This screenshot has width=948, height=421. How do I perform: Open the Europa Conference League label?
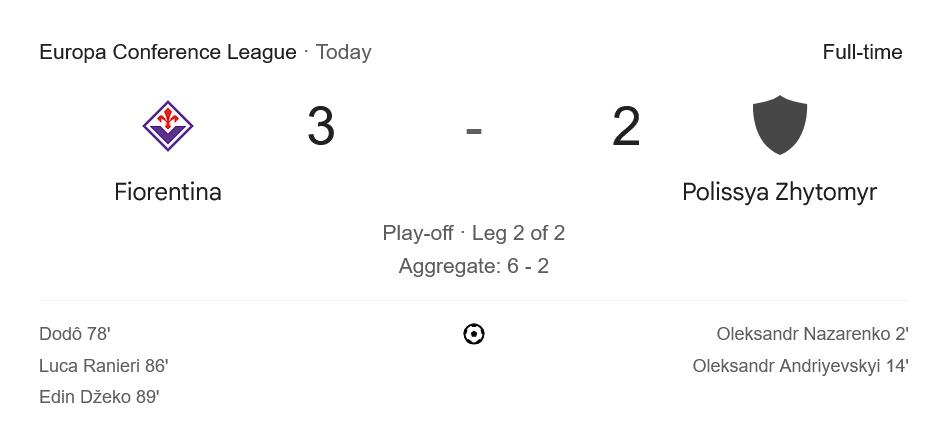coord(168,52)
